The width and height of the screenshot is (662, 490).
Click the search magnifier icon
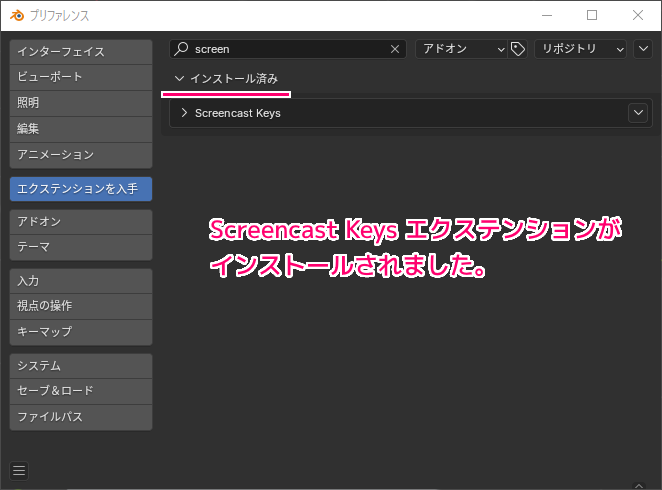pyautogui.click(x=182, y=49)
